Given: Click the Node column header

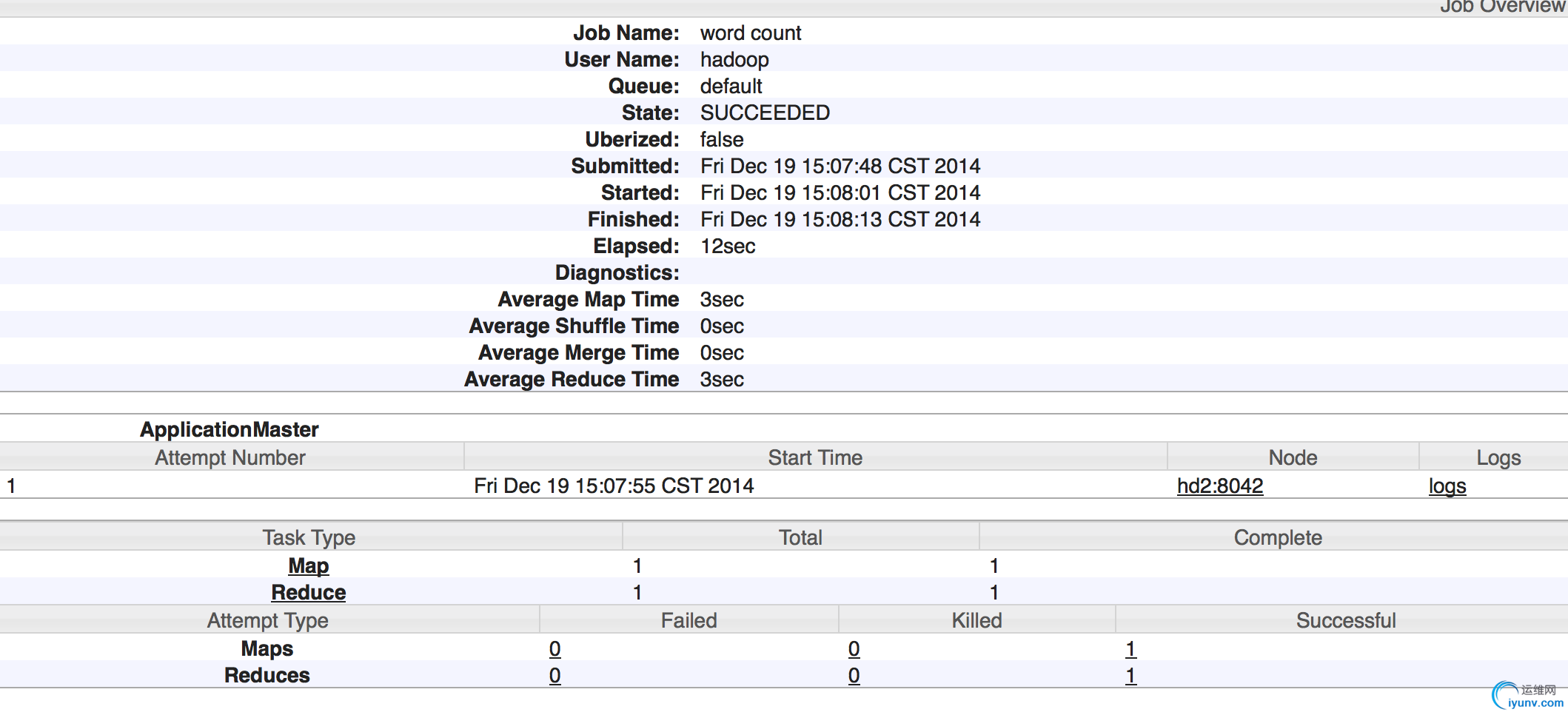Looking at the screenshot, I should click(x=1293, y=457).
